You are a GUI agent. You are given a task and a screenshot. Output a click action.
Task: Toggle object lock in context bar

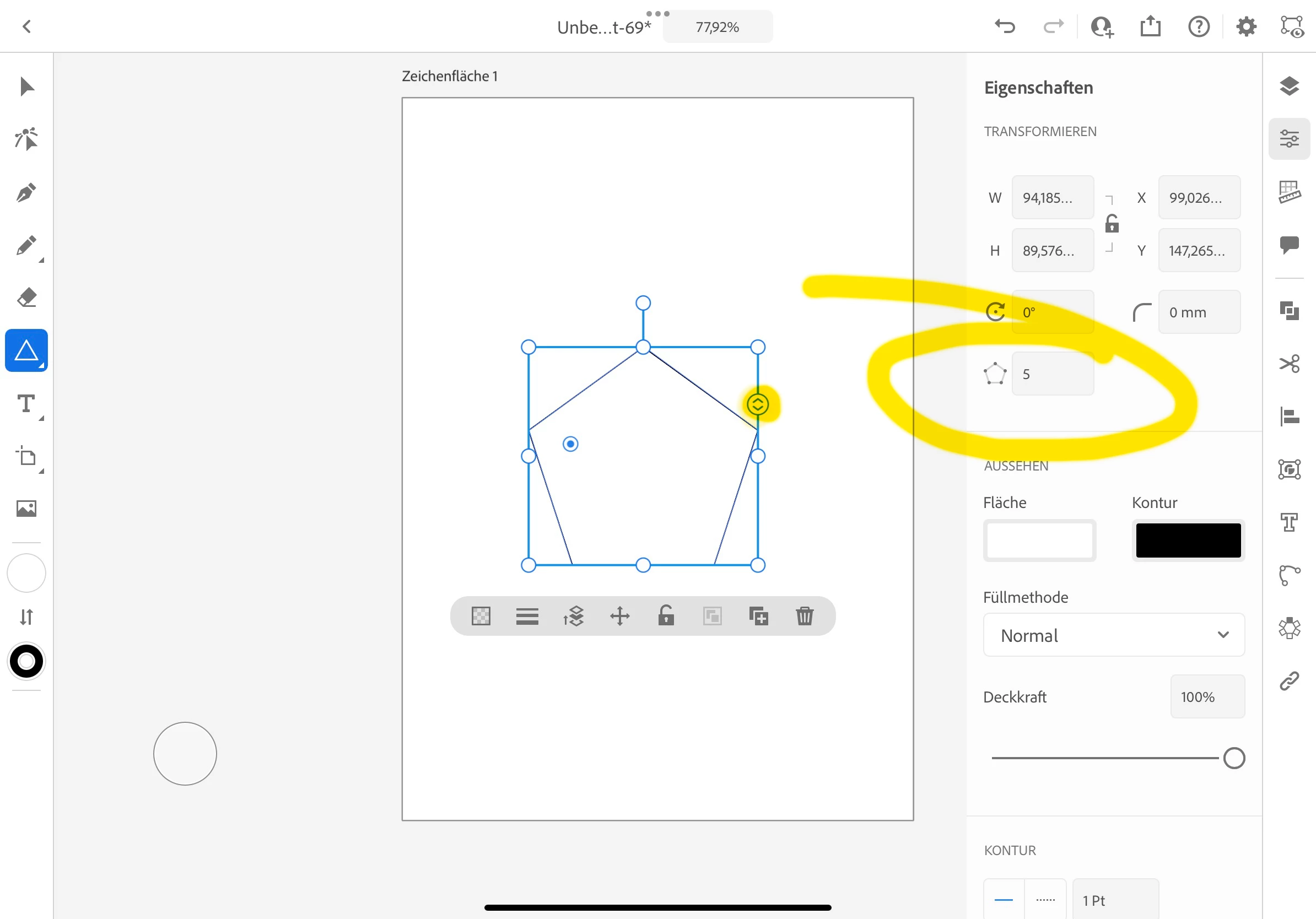(x=666, y=616)
